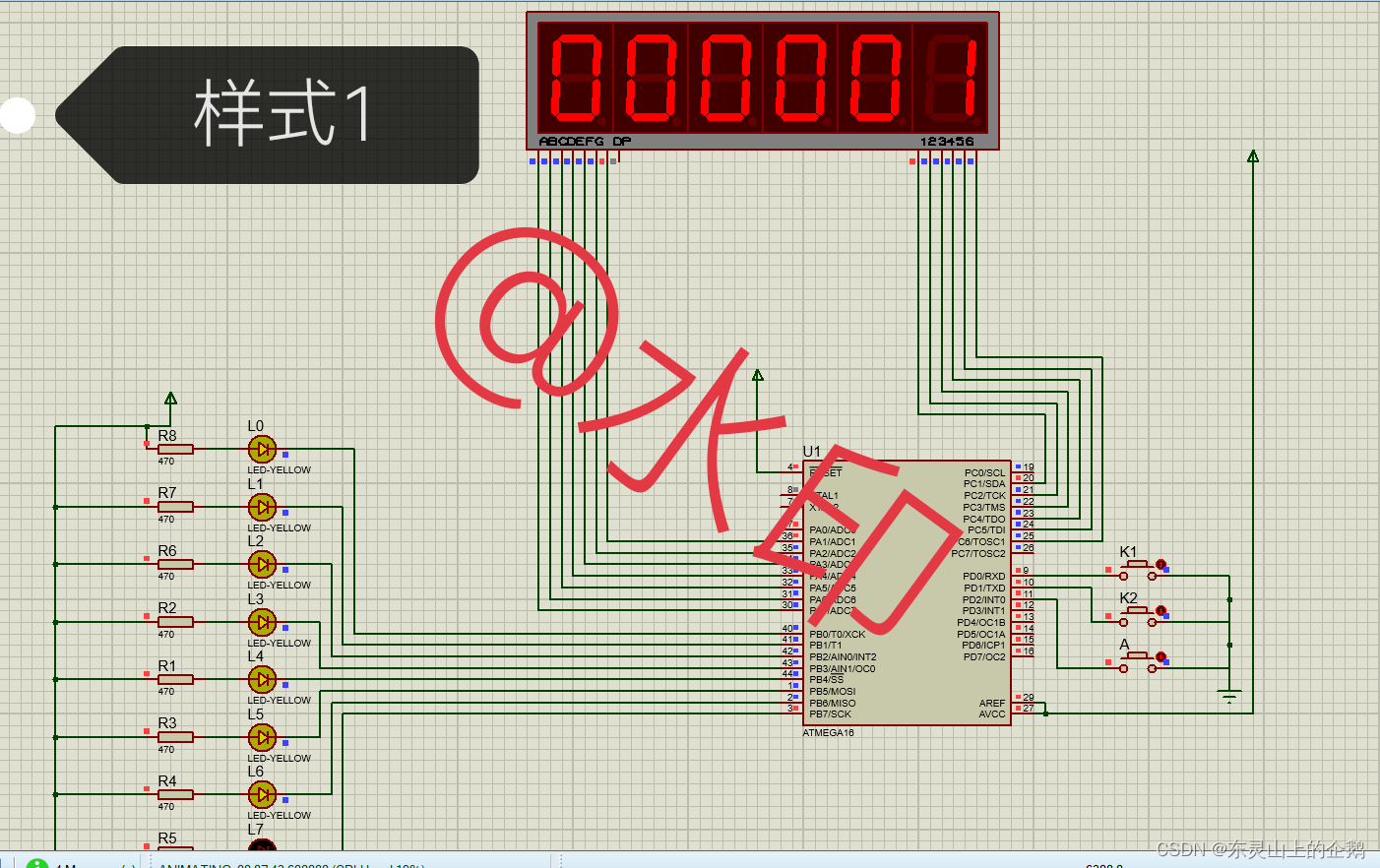1380x868 pixels.
Task: Click the PC0/SCL pin label
Action: (x=984, y=473)
